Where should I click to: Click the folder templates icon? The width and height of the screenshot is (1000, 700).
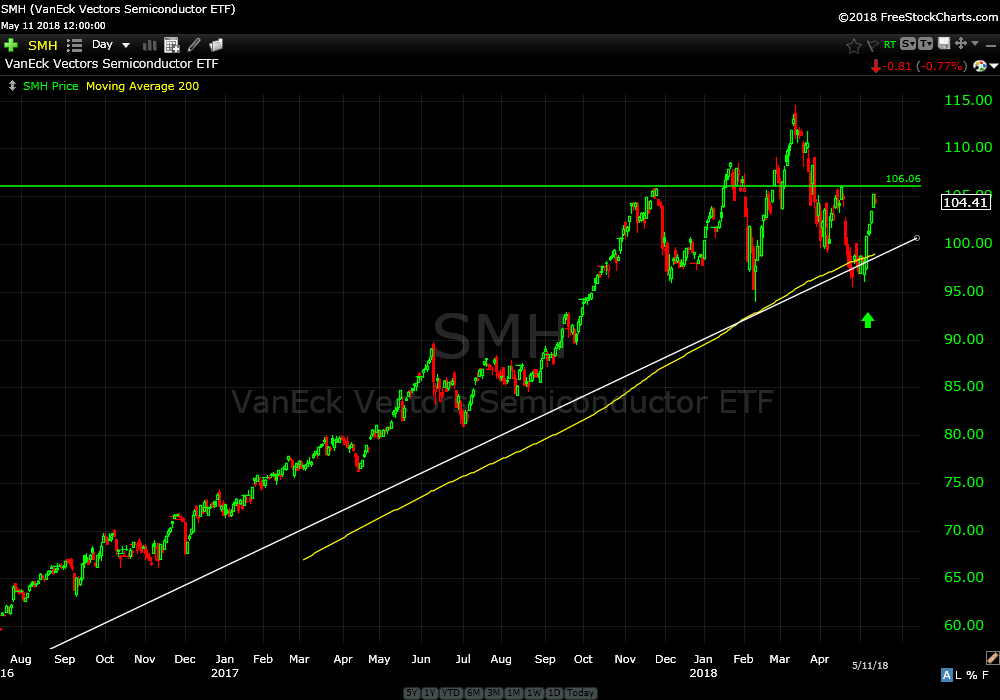216,45
